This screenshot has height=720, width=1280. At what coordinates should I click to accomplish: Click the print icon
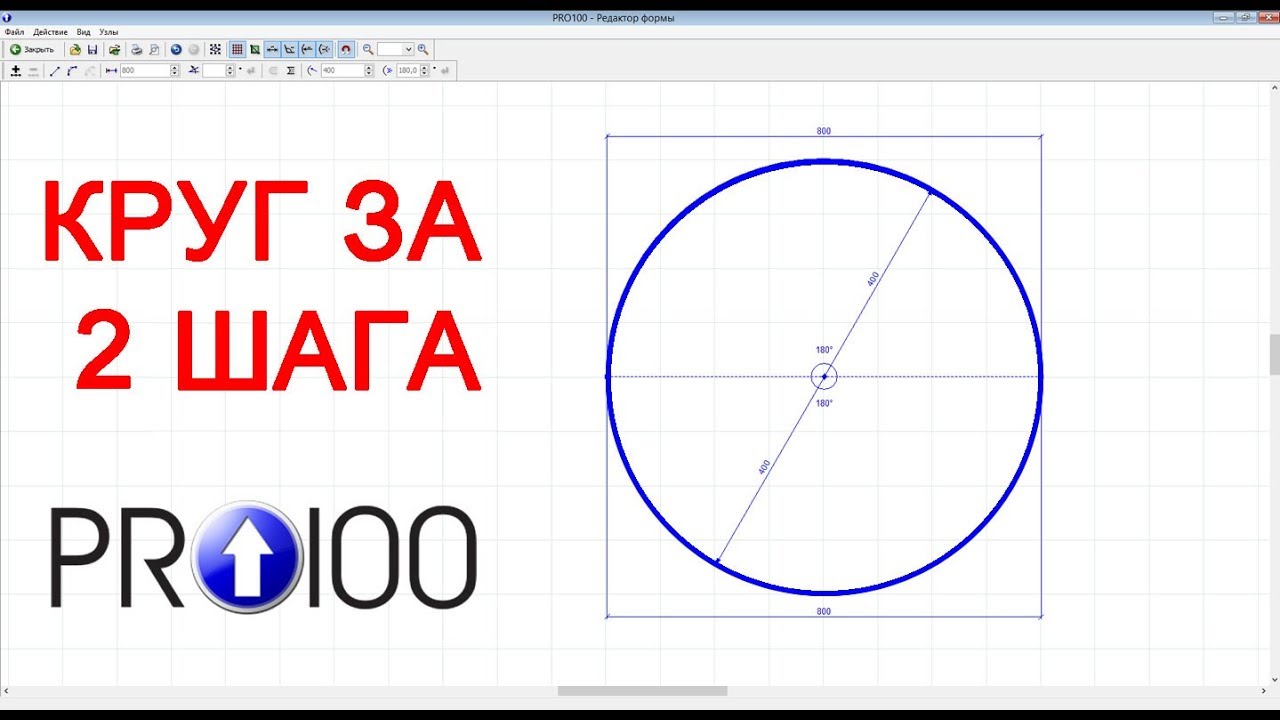(136, 49)
